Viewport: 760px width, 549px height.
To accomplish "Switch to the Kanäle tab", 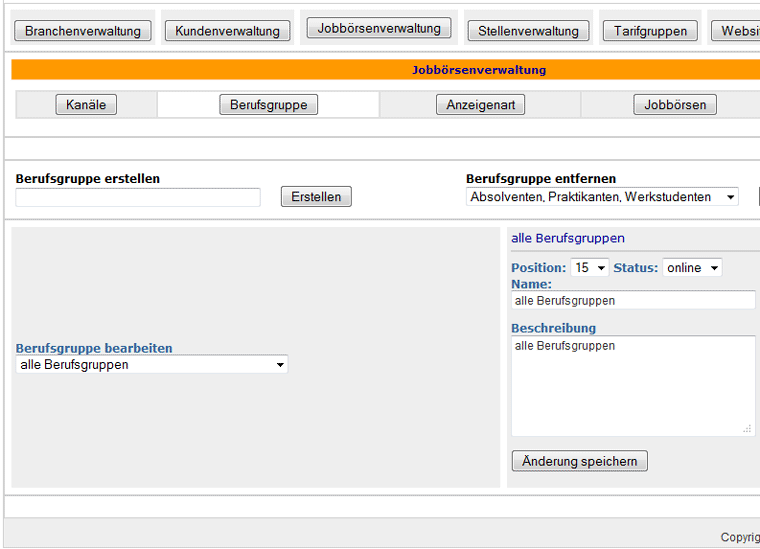I will 86,105.
